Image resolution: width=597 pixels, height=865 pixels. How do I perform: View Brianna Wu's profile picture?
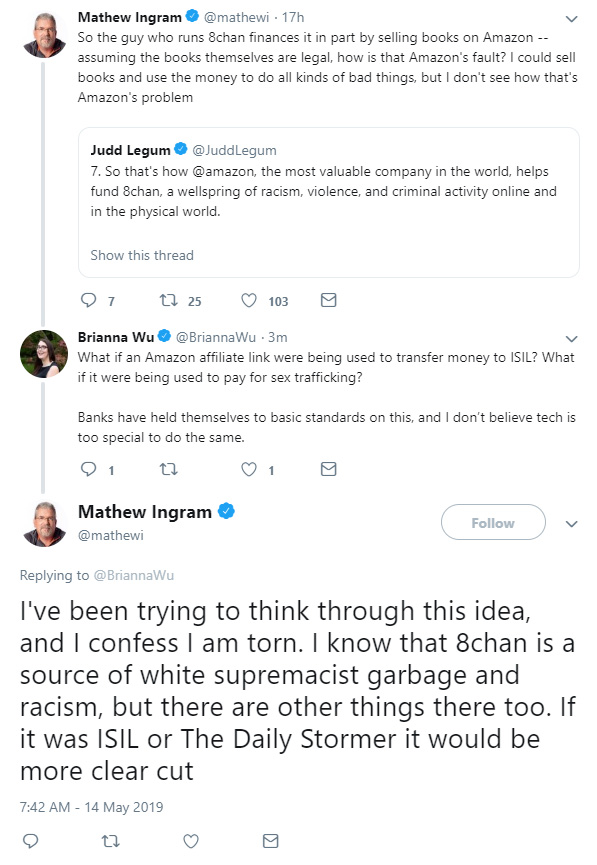[x=43, y=354]
